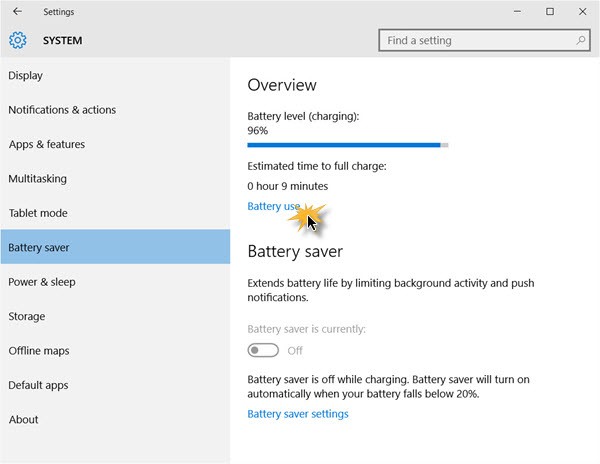Image resolution: width=600 pixels, height=464 pixels.
Task: Focus the Find a setting box
Action: pyautogui.click(x=484, y=40)
